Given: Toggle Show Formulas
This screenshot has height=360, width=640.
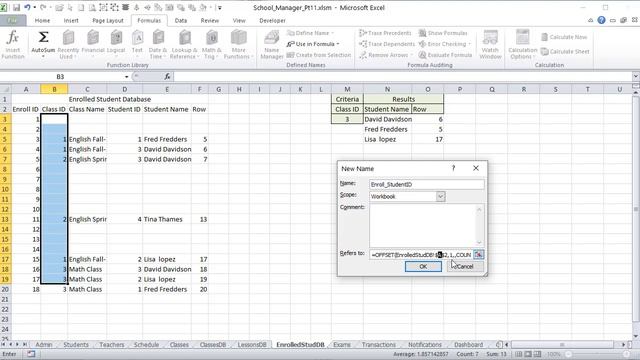Looking at the screenshot, I should pos(443,33).
